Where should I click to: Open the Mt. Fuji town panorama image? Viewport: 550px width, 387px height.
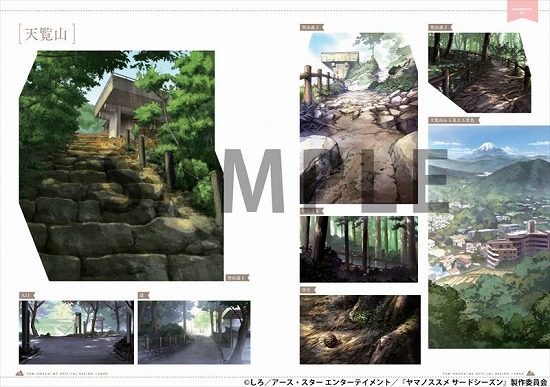click(x=489, y=237)
